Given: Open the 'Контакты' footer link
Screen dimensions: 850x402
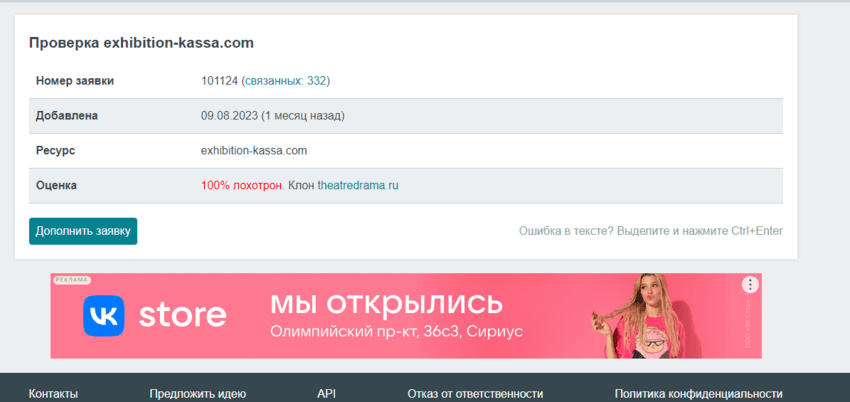Looking at the screenshot, I should point(53,394).
